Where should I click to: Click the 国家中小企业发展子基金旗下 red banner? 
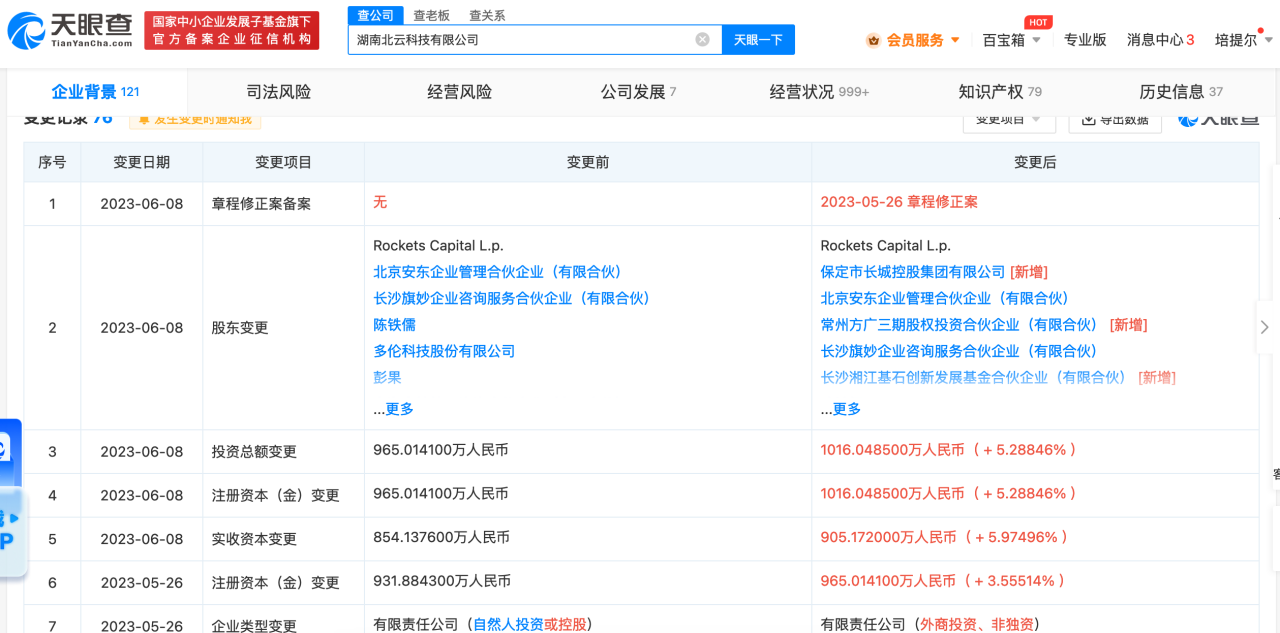[x=232, y=31]
